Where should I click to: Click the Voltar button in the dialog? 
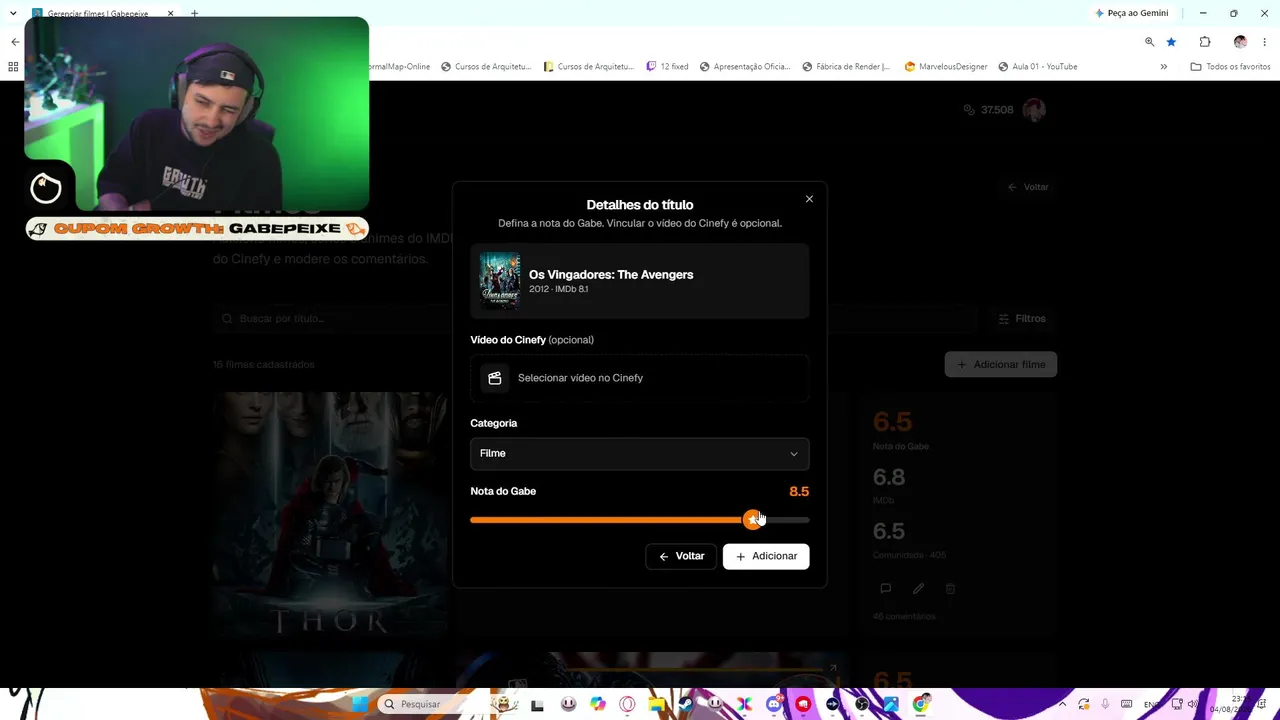[x=681, y=556]
